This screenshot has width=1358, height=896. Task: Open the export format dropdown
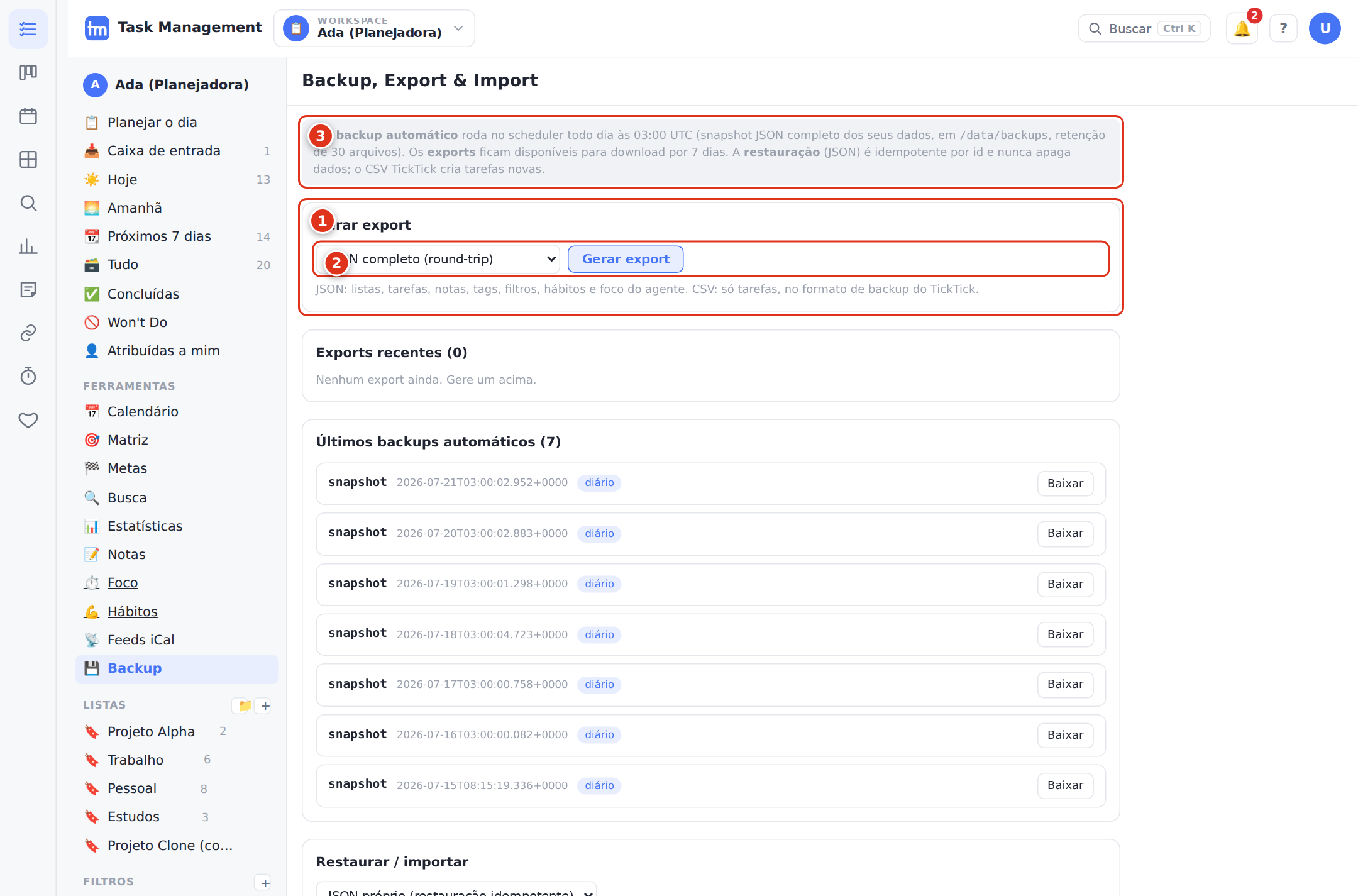438,259
